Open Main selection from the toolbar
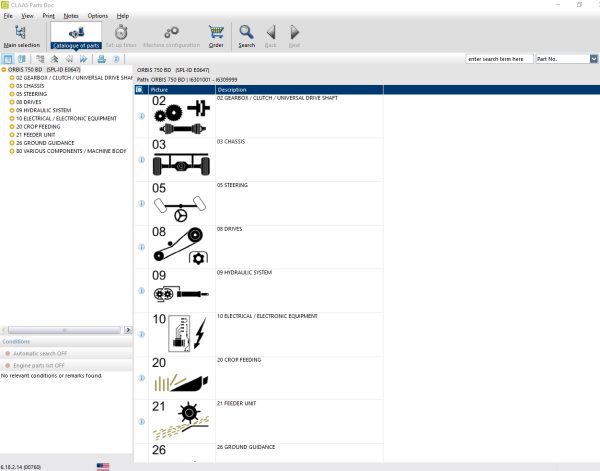 pos(21,37)
